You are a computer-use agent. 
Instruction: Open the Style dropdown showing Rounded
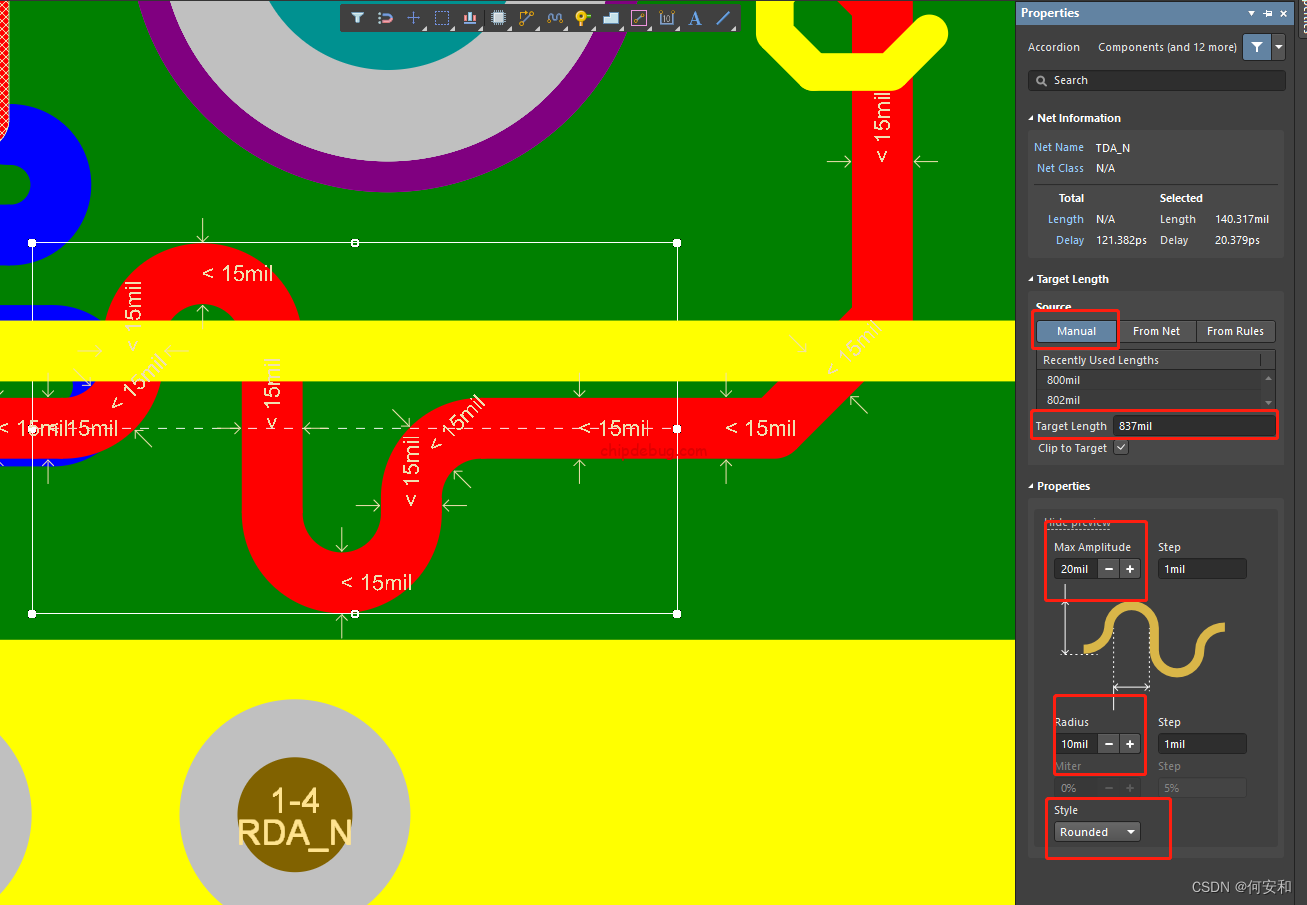point(1097,832)
